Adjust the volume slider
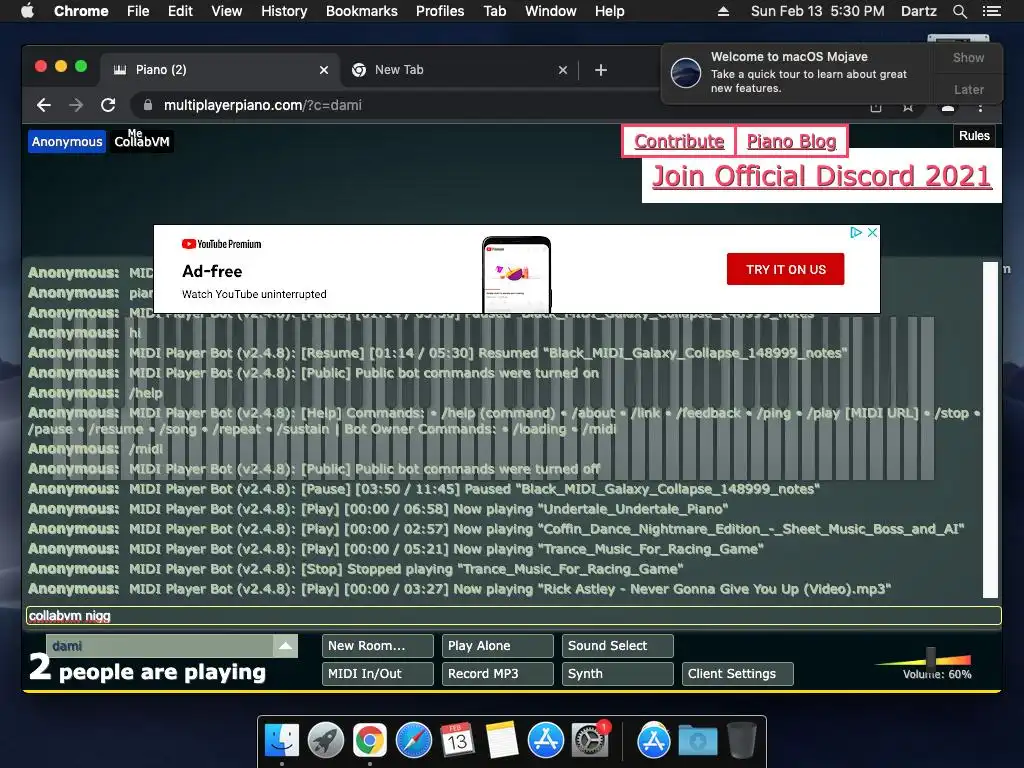This screenshot has width=1024, height=768. pyautogui.click(x=931, y=658)
